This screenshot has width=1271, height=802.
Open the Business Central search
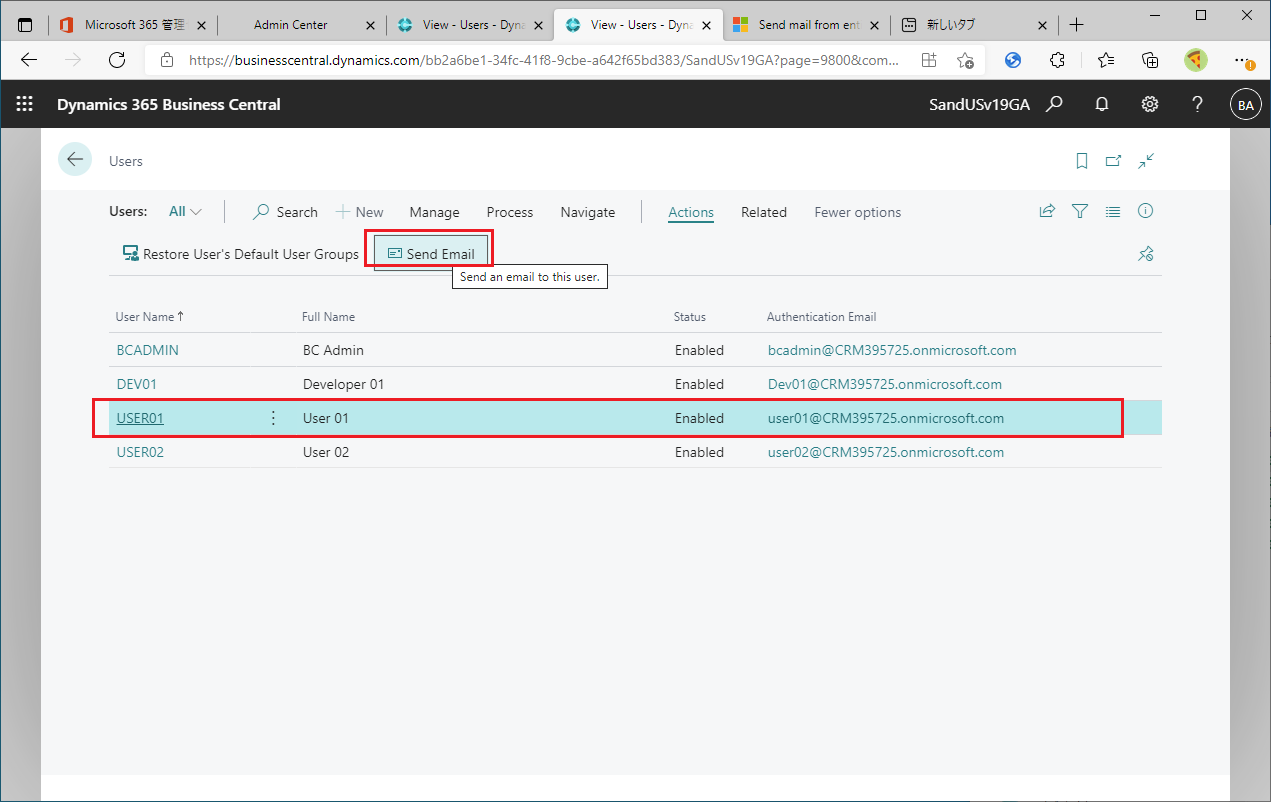click(x=1053, y=104)
